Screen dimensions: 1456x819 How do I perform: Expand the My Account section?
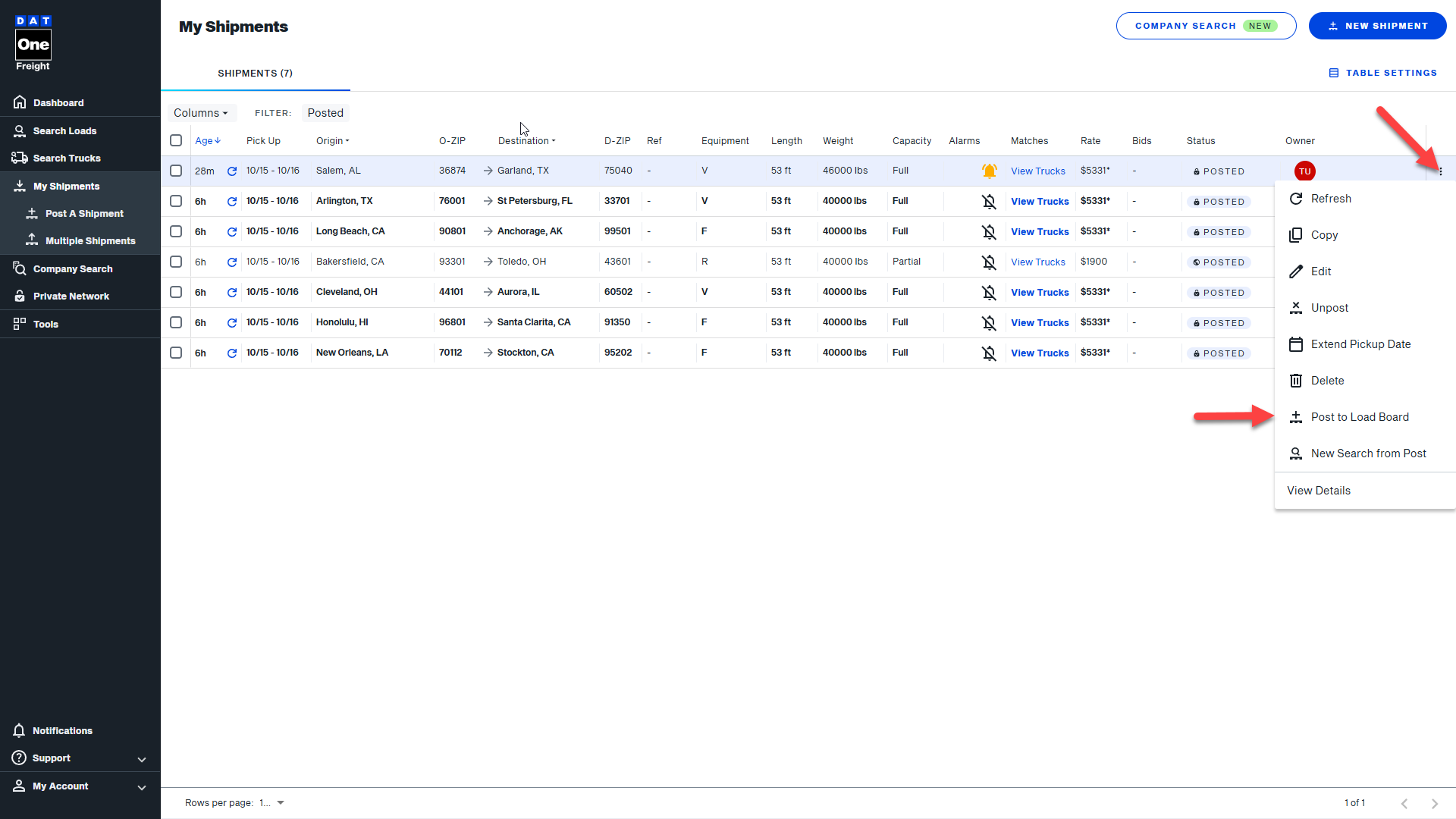[x=141, y=787]
